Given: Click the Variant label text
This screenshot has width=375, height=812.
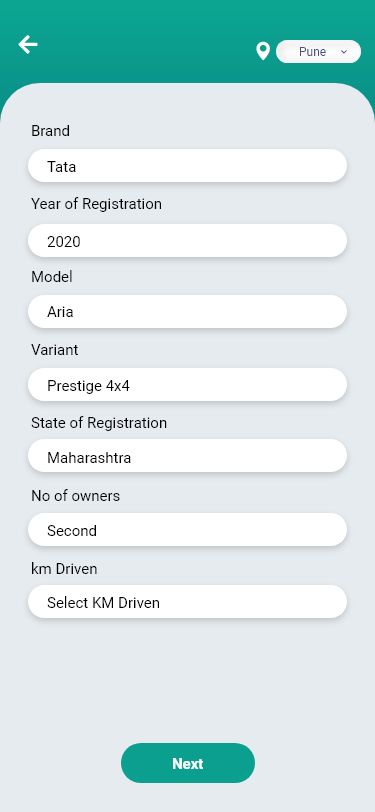Looking at the screenshot, I should 55,350.
